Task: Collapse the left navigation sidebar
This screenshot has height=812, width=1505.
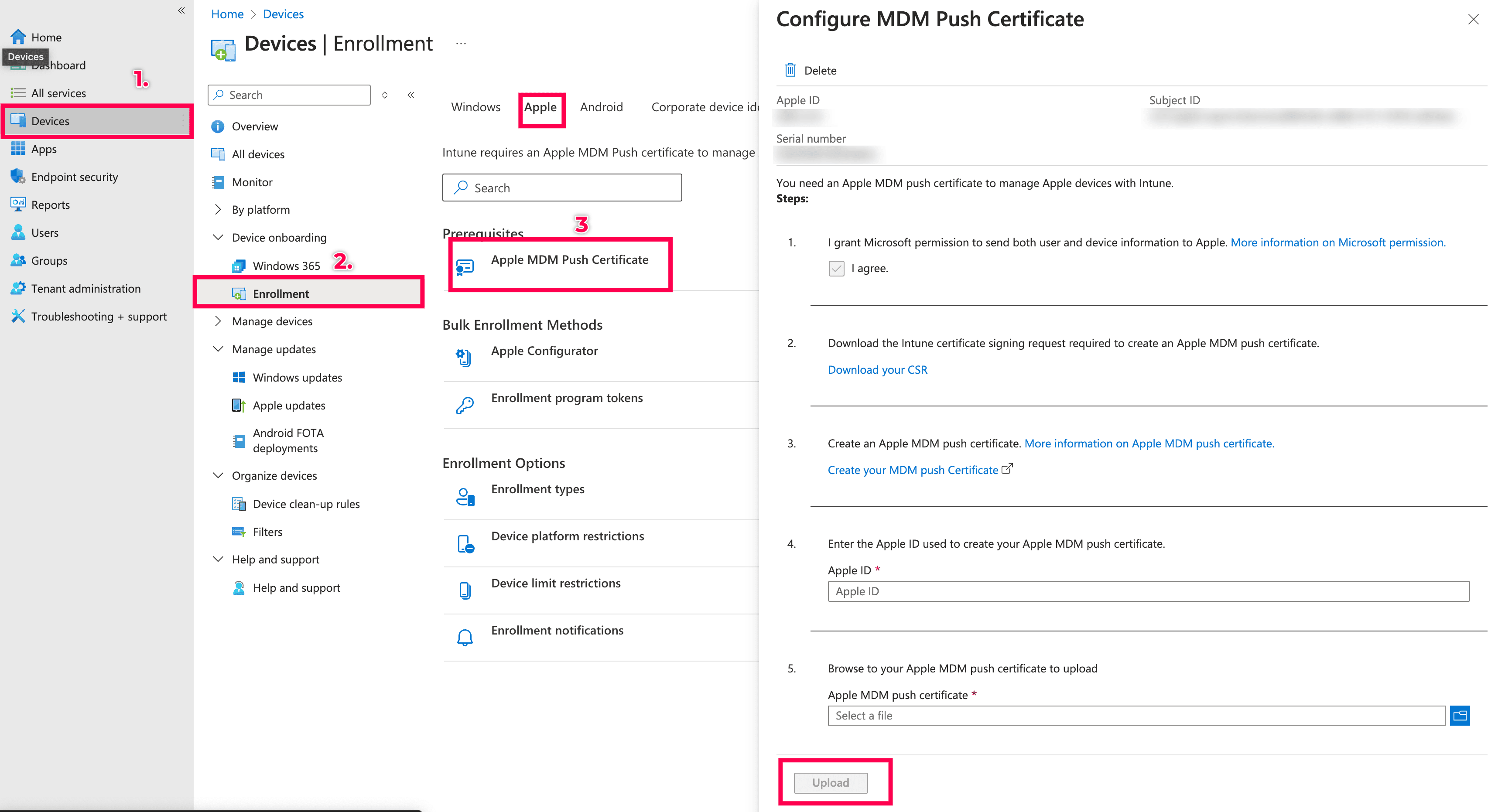Action: coord(181,10)
